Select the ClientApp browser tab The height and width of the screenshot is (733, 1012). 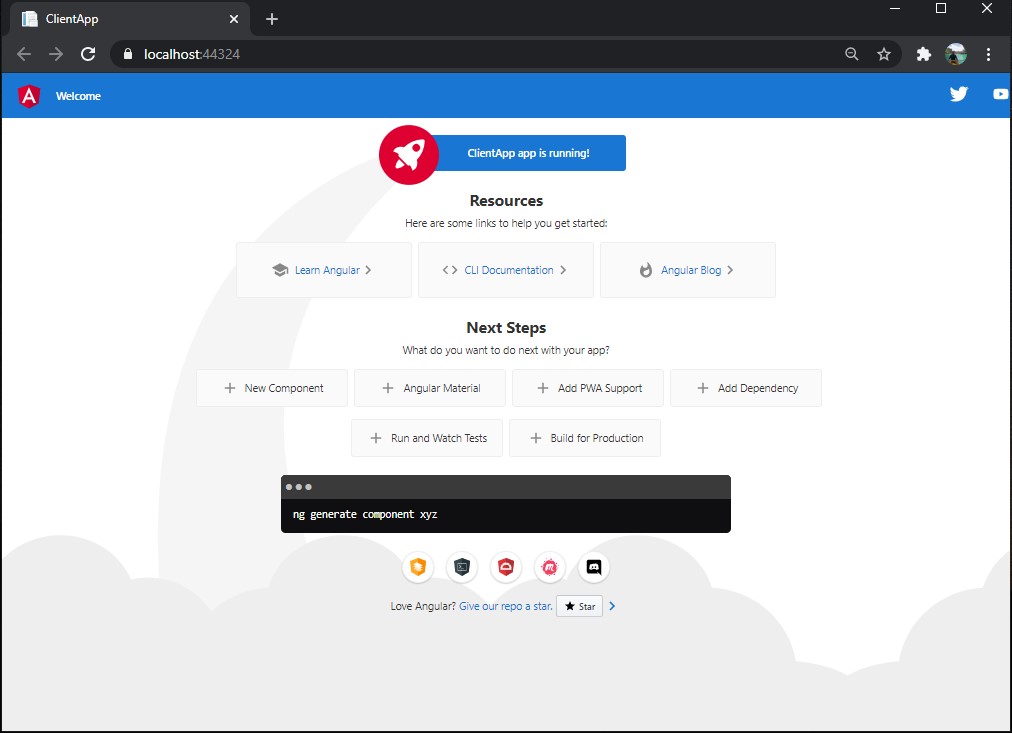pos(130,19)
